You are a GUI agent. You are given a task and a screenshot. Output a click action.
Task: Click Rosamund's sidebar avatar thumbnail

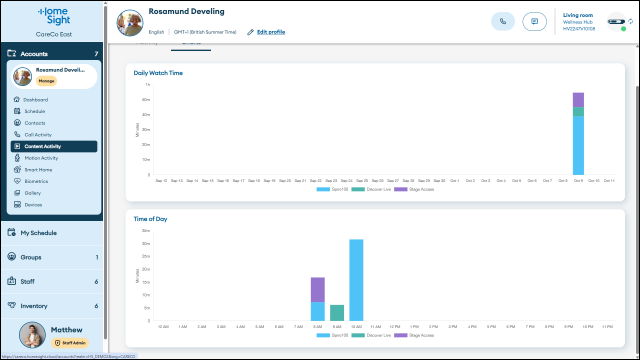(22, 76)
